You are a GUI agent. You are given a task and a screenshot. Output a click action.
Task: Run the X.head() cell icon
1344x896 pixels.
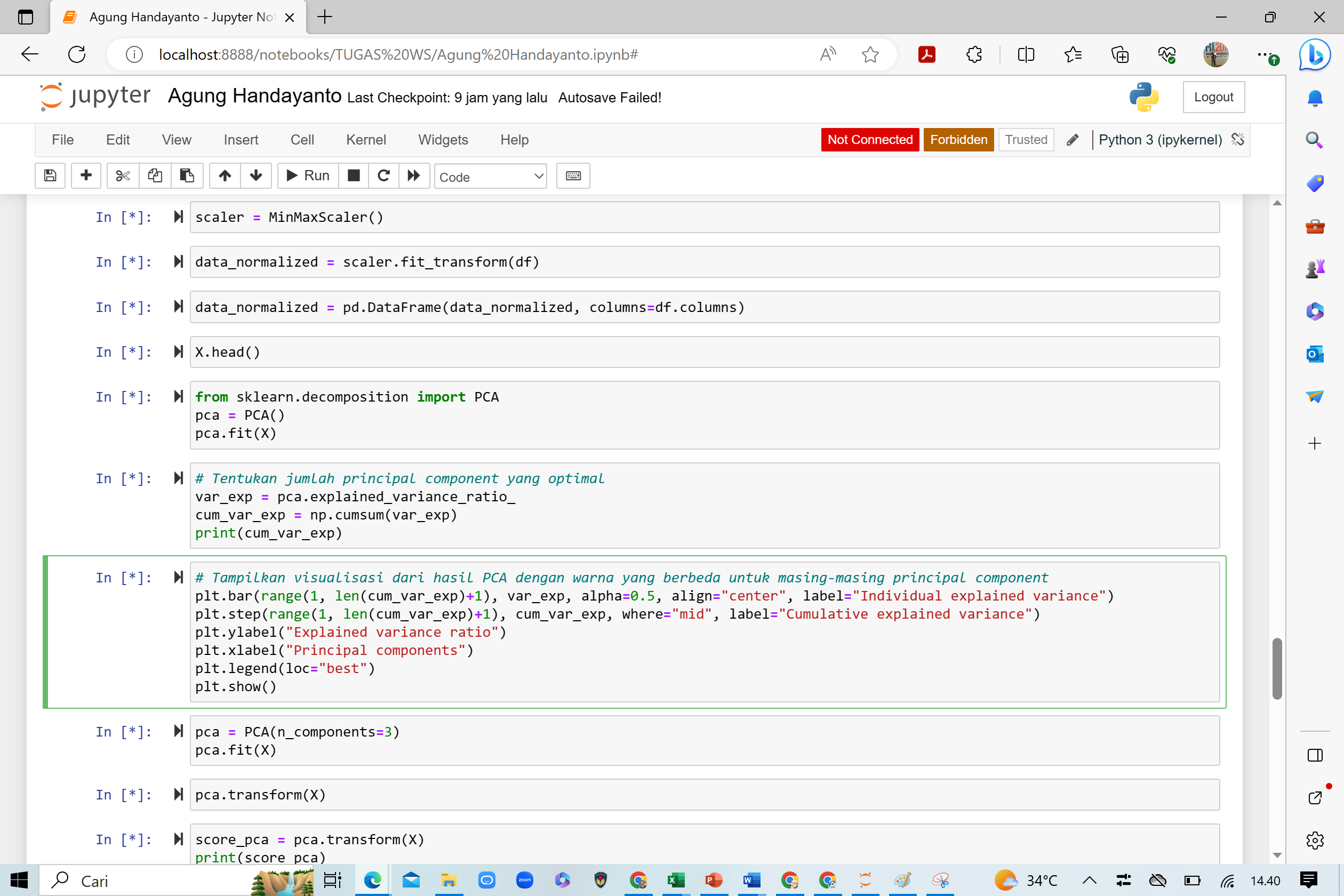(178, 351)
